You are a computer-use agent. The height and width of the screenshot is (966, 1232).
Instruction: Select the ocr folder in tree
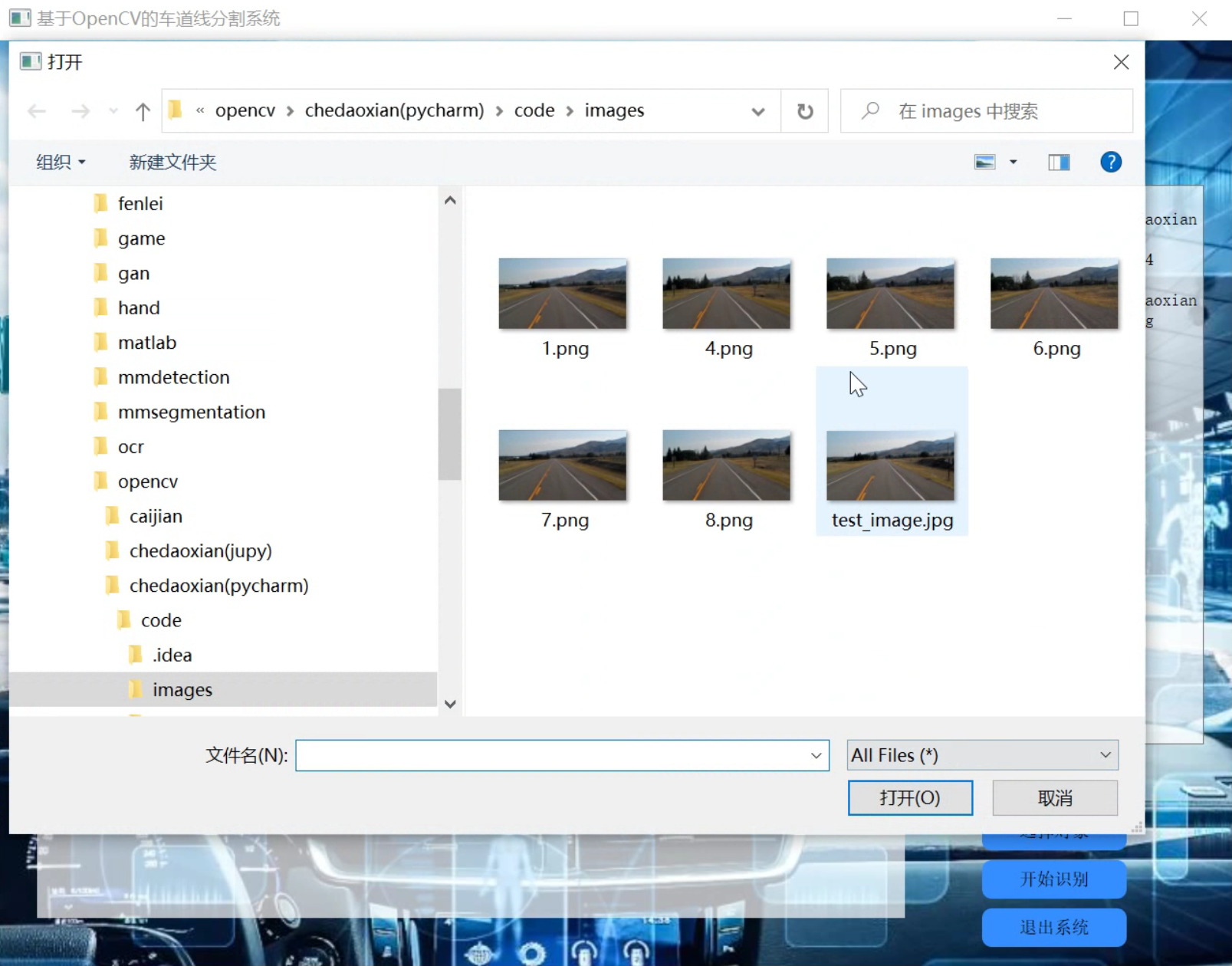pos(130,446)
